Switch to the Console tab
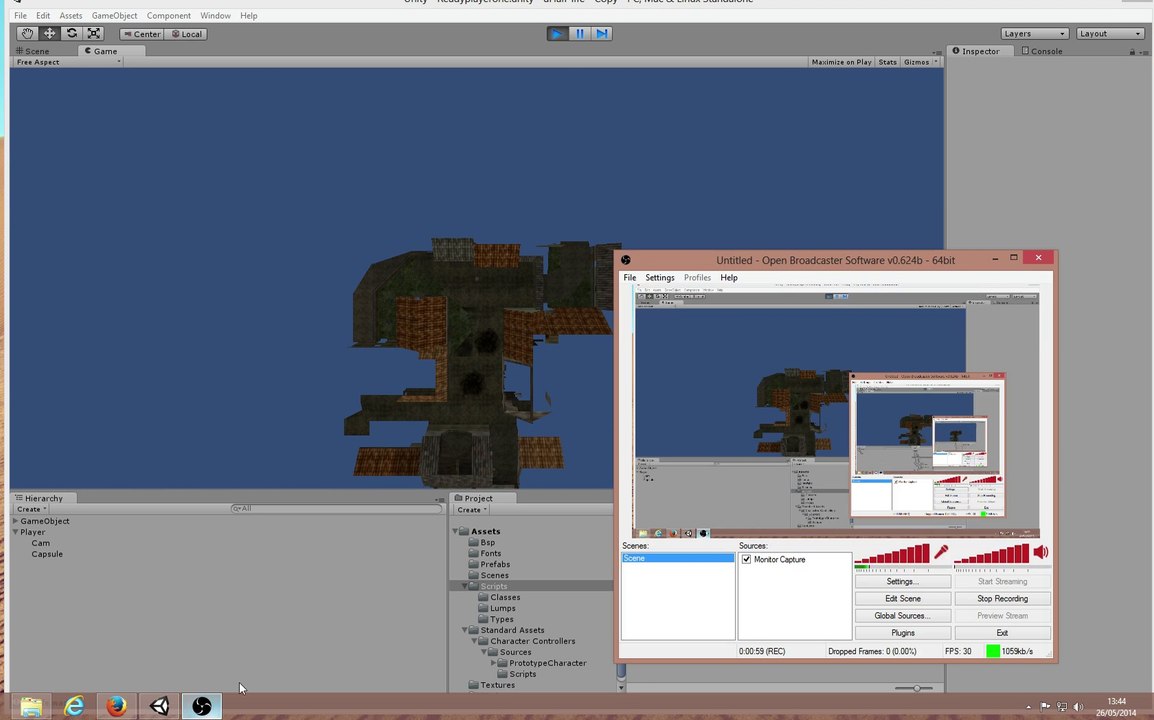The image size is (1154, 720). coord(1041,51)
